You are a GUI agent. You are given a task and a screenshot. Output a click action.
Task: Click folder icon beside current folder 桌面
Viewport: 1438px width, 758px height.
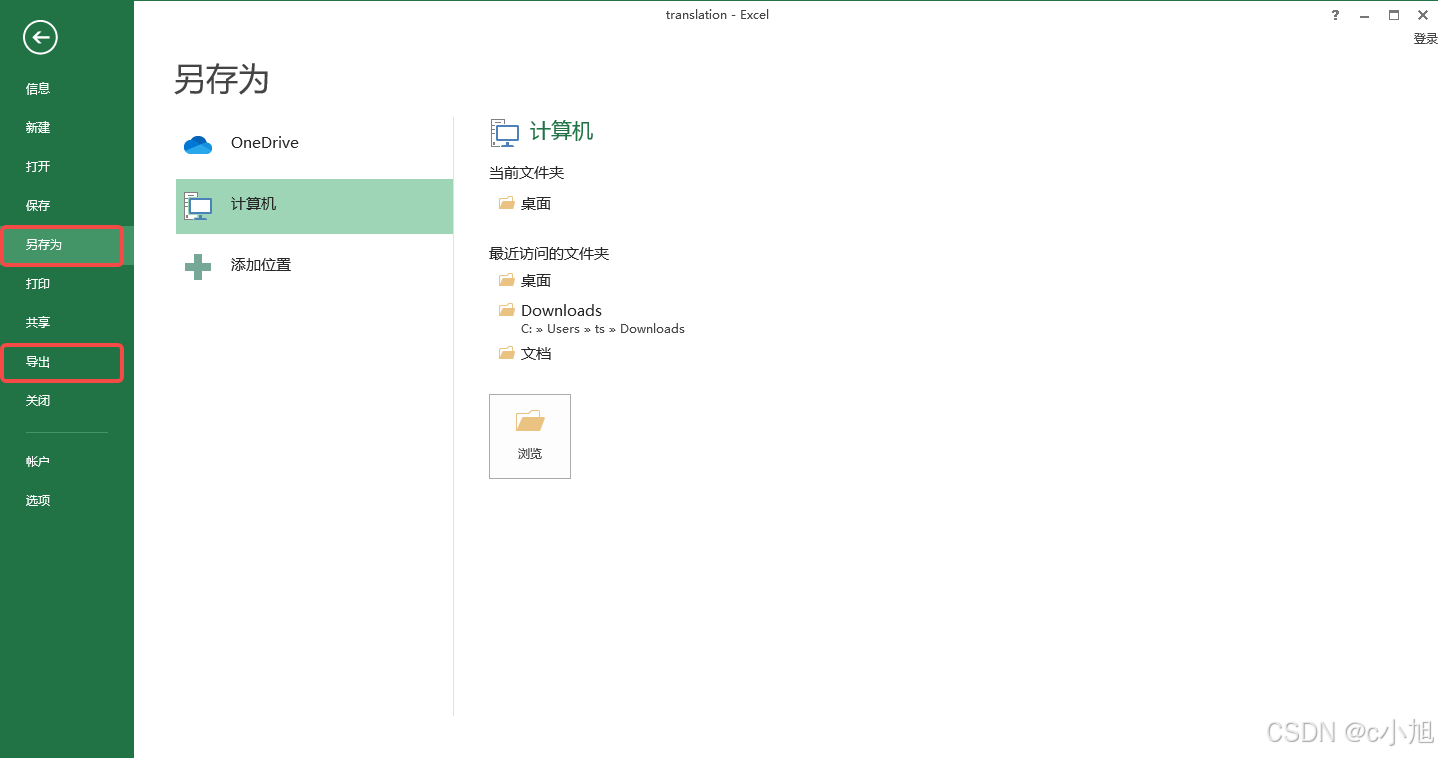[507, 203]
